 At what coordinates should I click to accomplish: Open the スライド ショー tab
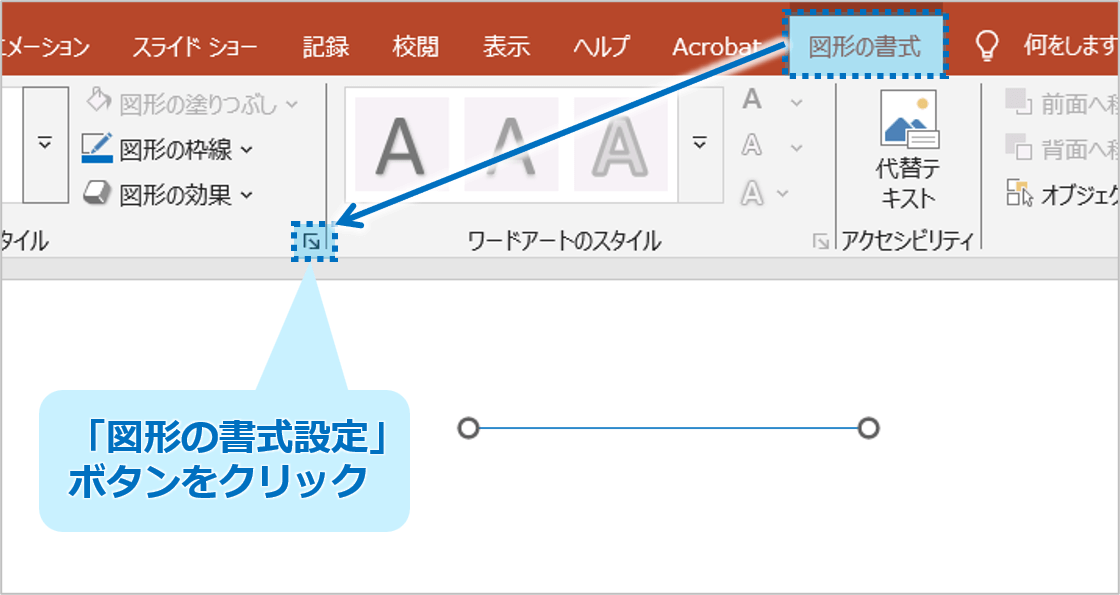[194, 46]
